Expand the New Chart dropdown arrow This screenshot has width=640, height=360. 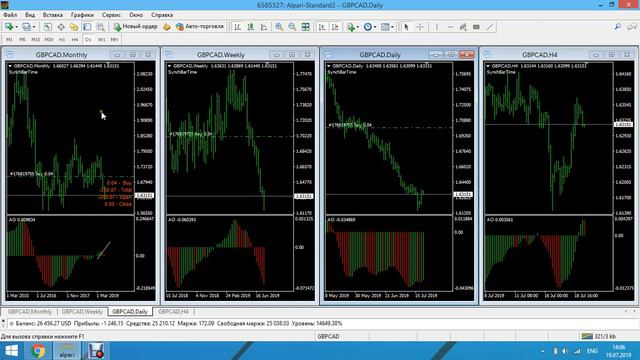(x=16, y=27)
